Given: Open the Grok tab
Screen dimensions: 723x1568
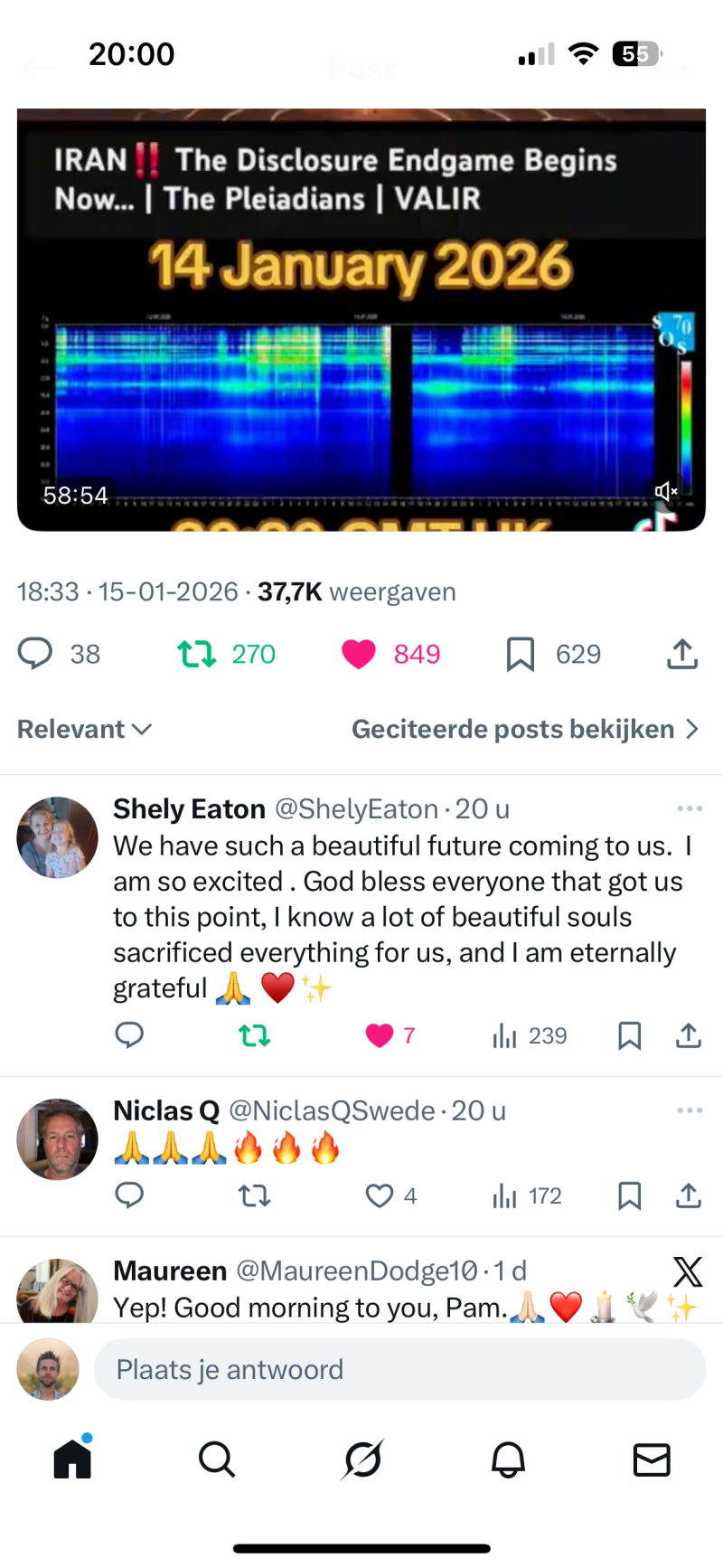Looking at the screenshot, I should pos(362,1459).
